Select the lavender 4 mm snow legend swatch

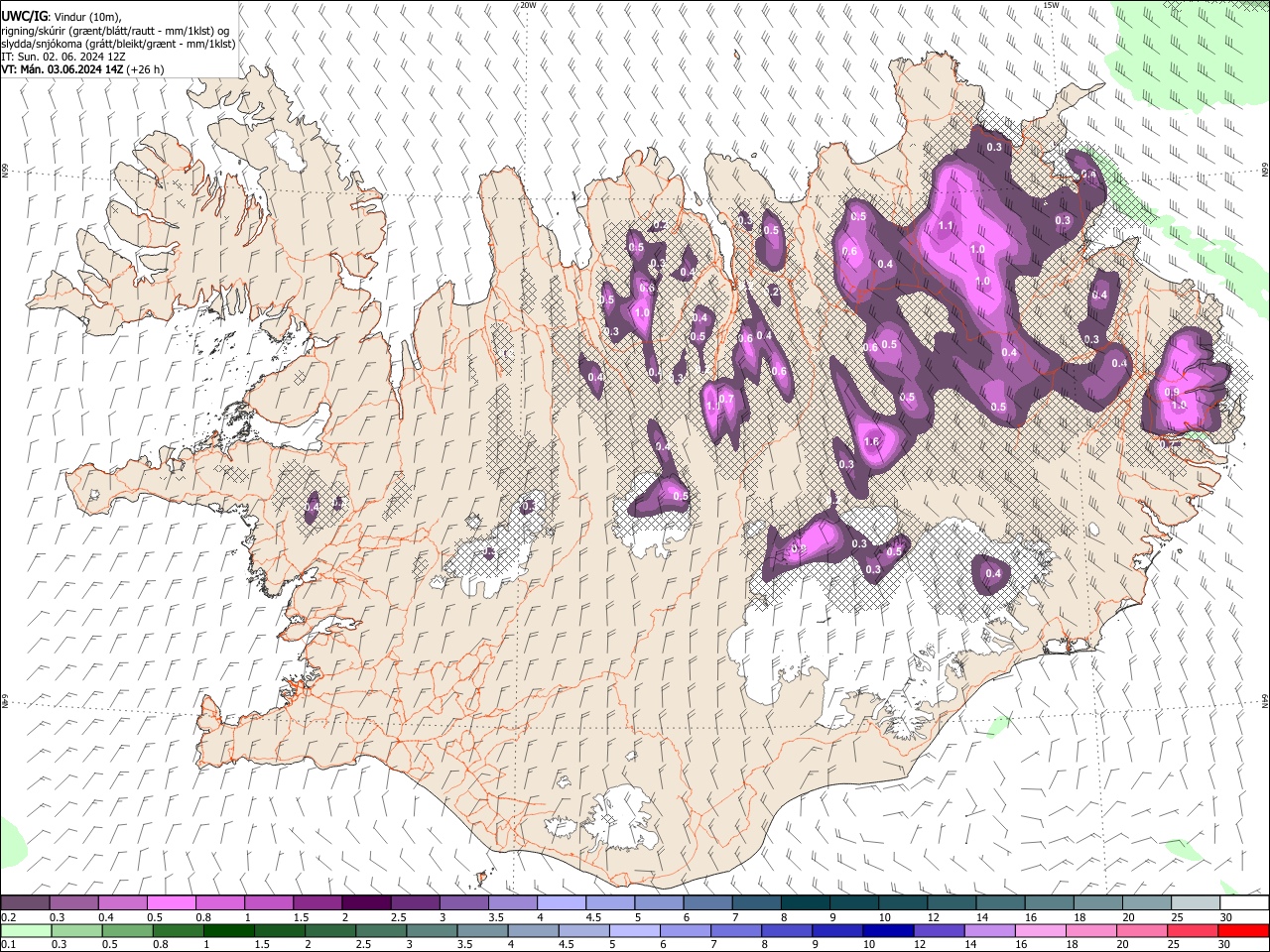coord(562,903)
